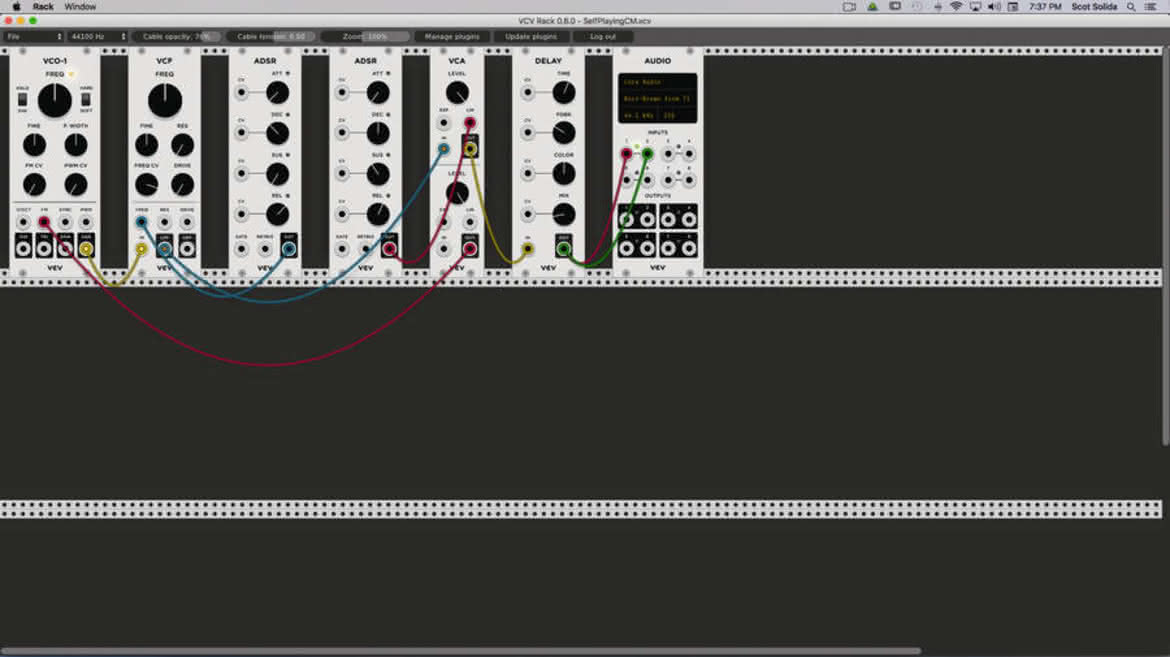
Task: Click the VCO-1 SYNC input jack
Action: tap(65, 222)
